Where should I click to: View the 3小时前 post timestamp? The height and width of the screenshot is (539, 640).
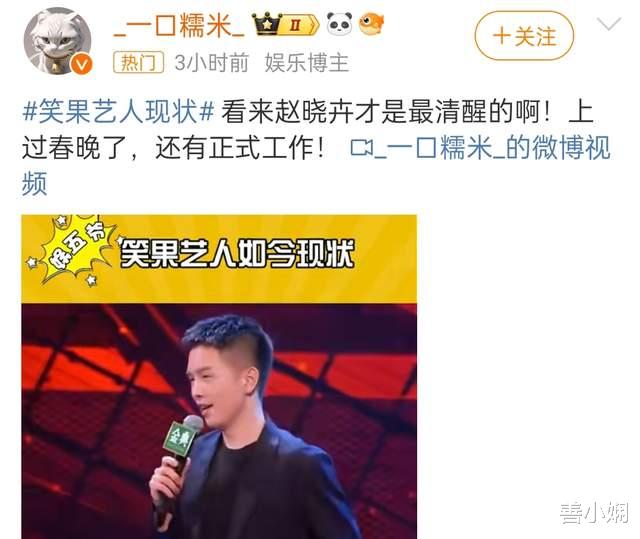[x=211, y=63]
